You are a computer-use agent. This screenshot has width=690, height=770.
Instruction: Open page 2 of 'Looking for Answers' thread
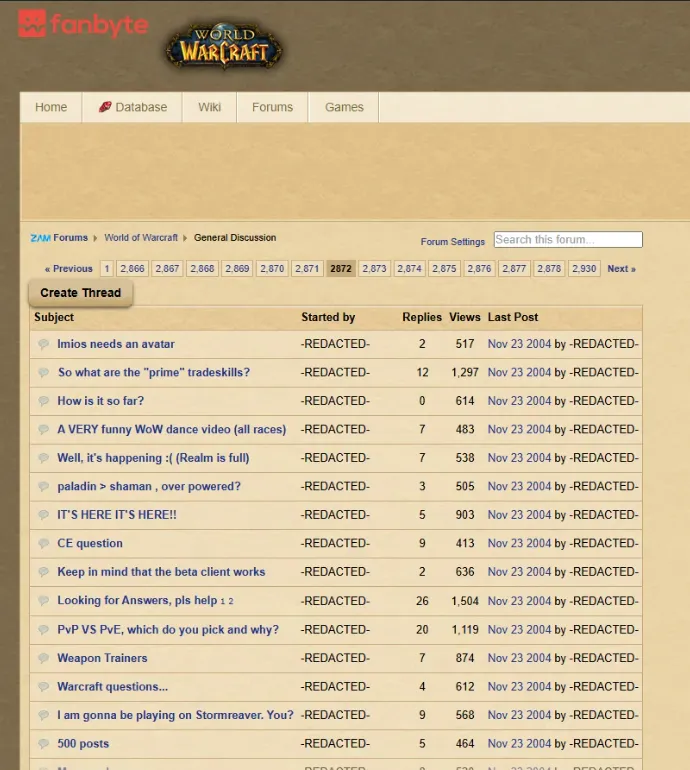point(231,601)
